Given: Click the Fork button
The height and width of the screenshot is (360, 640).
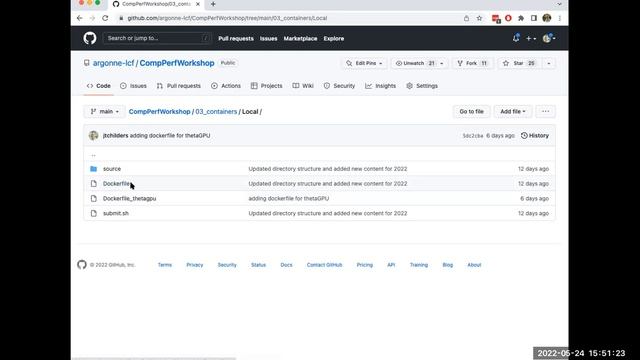Looking at the screenshot, I should click(472, 63).
